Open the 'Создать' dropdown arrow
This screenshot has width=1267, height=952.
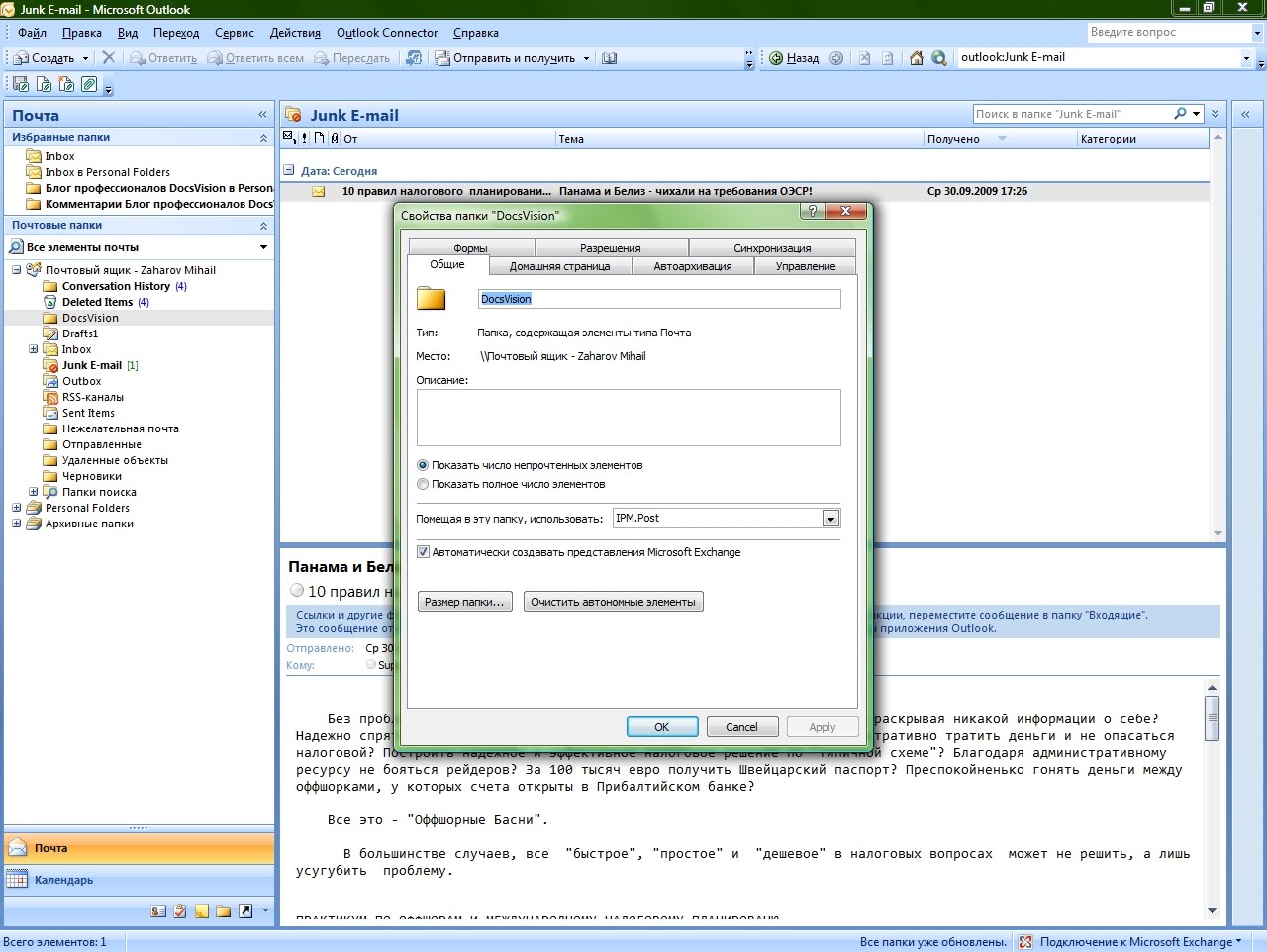coord(85,58)
